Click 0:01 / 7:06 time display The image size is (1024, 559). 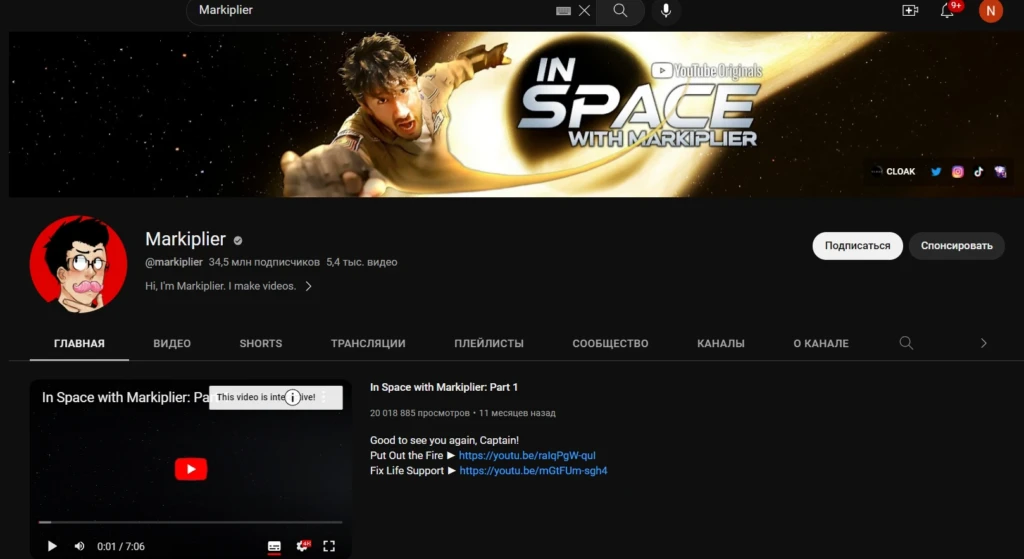click(x=121, y=547)
